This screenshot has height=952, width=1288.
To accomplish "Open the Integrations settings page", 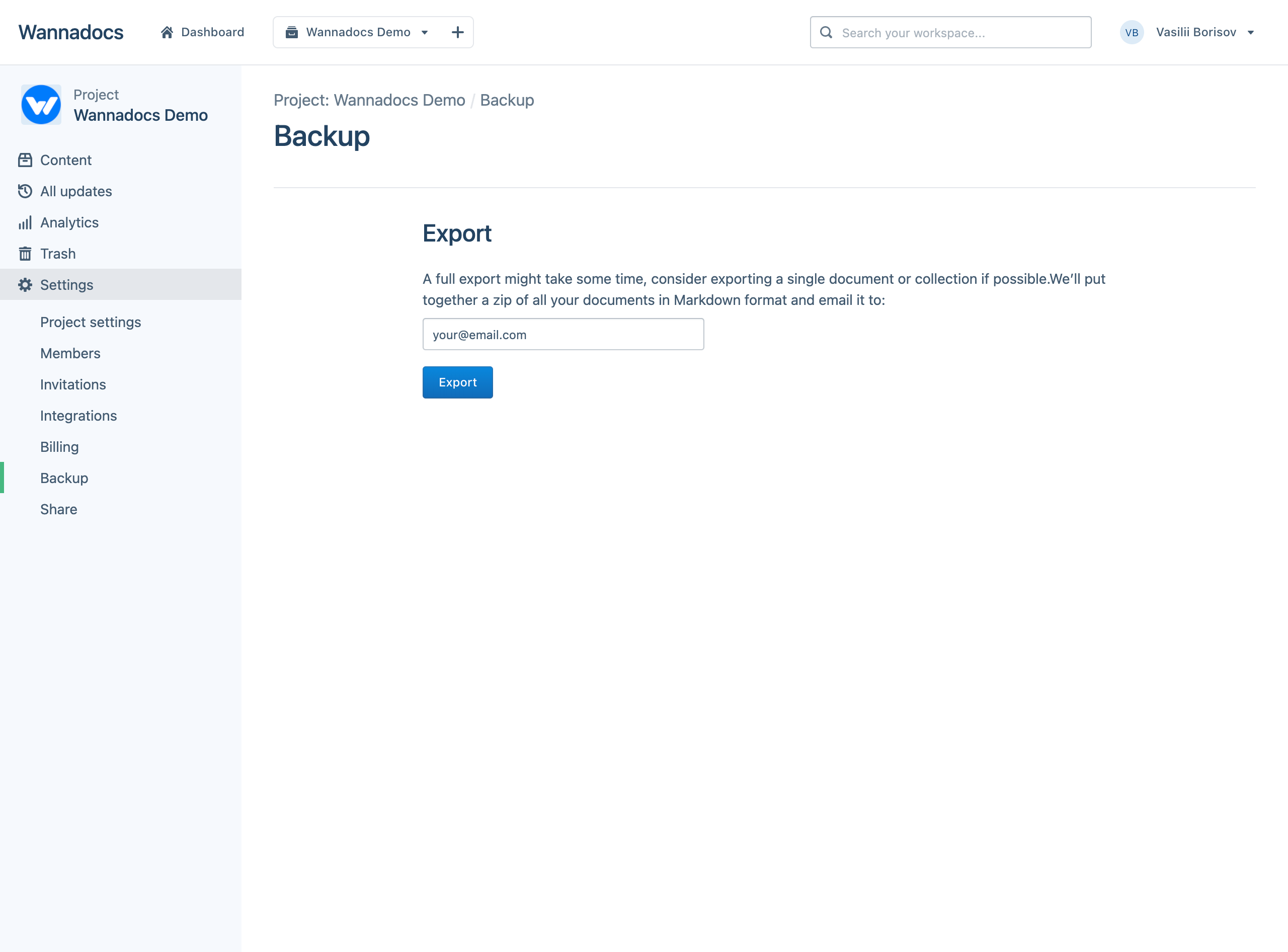I will 78,416.
